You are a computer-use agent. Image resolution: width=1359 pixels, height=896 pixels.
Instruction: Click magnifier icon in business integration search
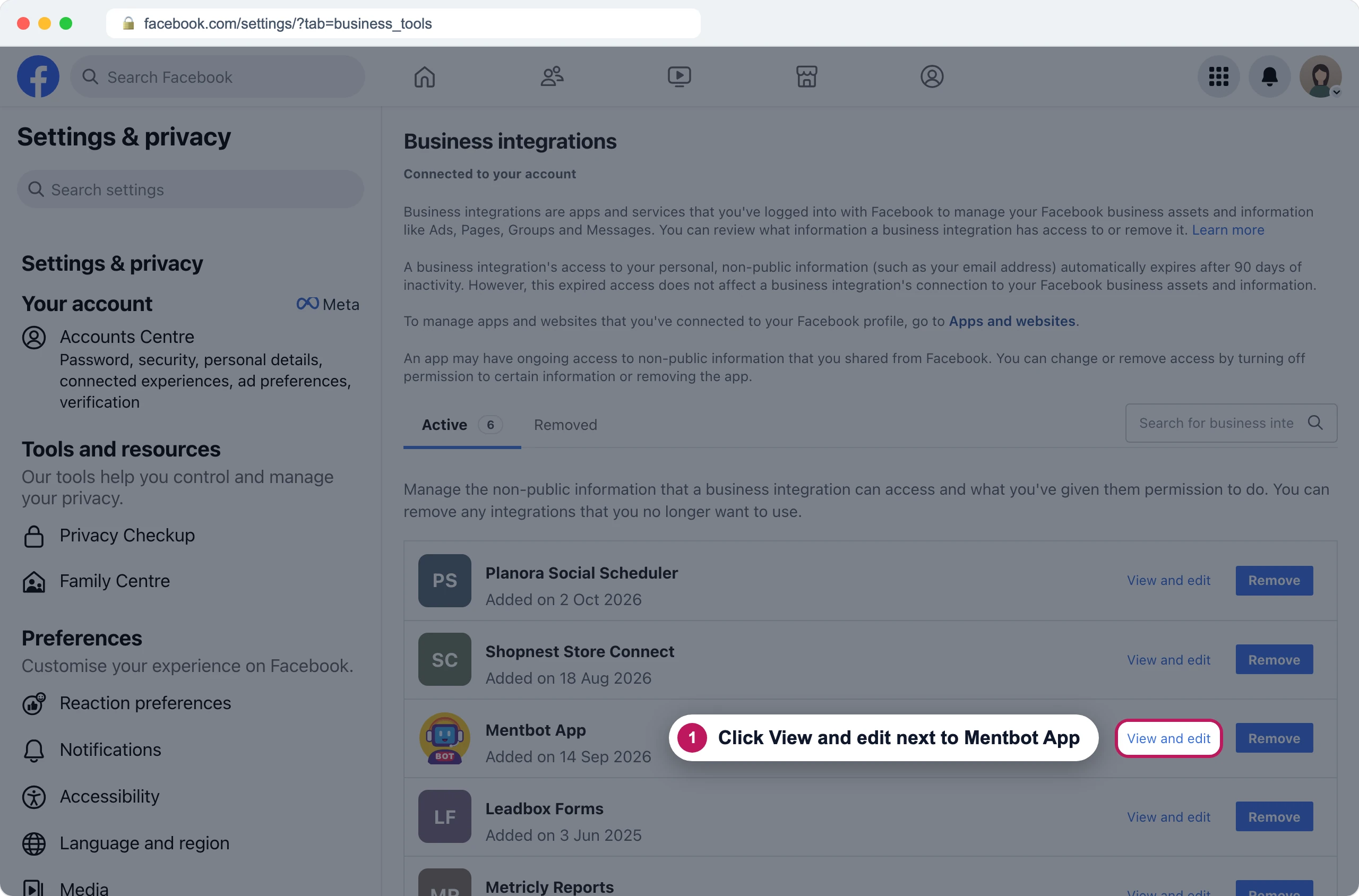pos(1315,423)
